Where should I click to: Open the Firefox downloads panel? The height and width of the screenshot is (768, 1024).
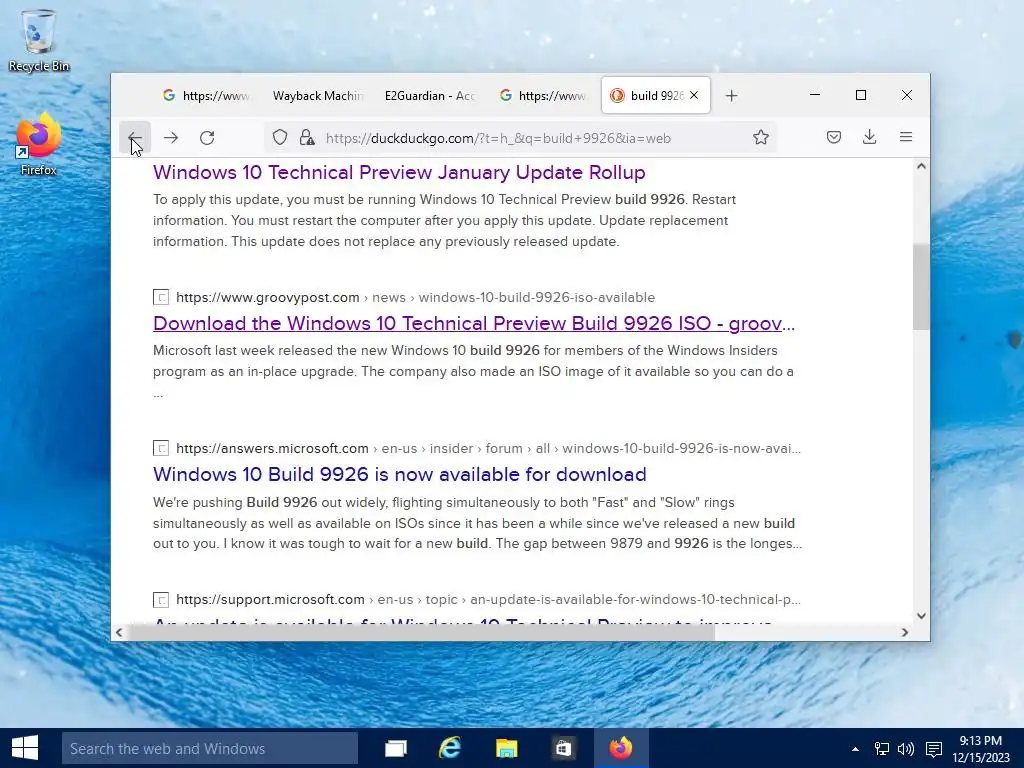pos(869,137)
